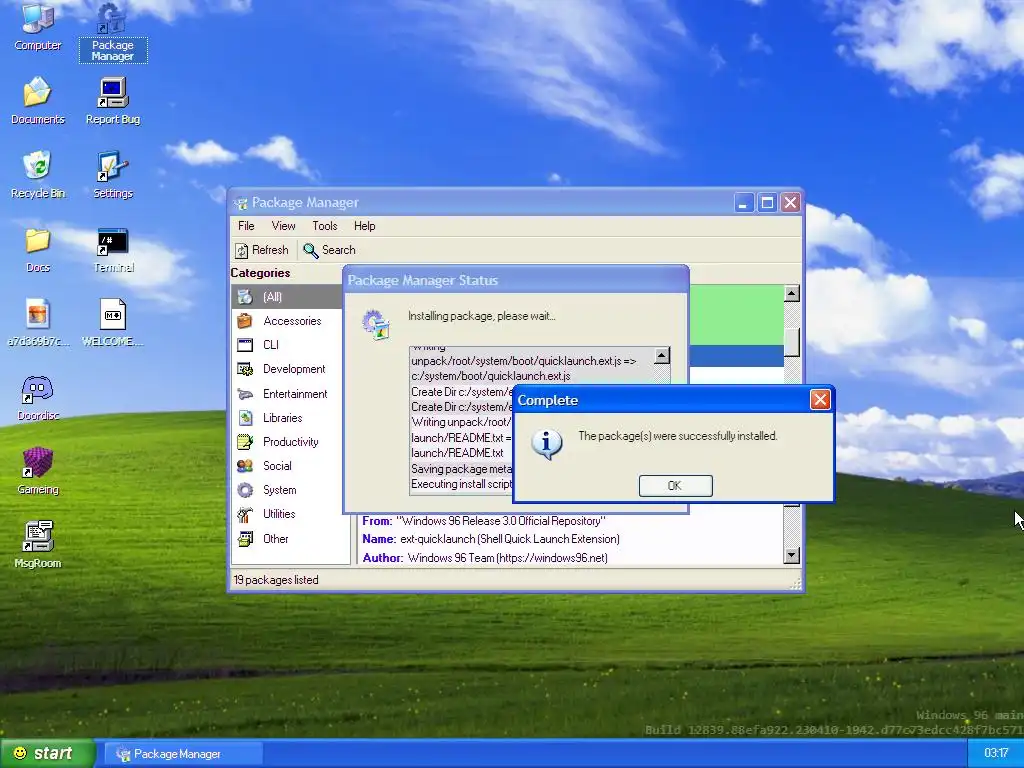Launch the Report Bug shortcut
Screen dimensions: 1024x768
[112, 101]
